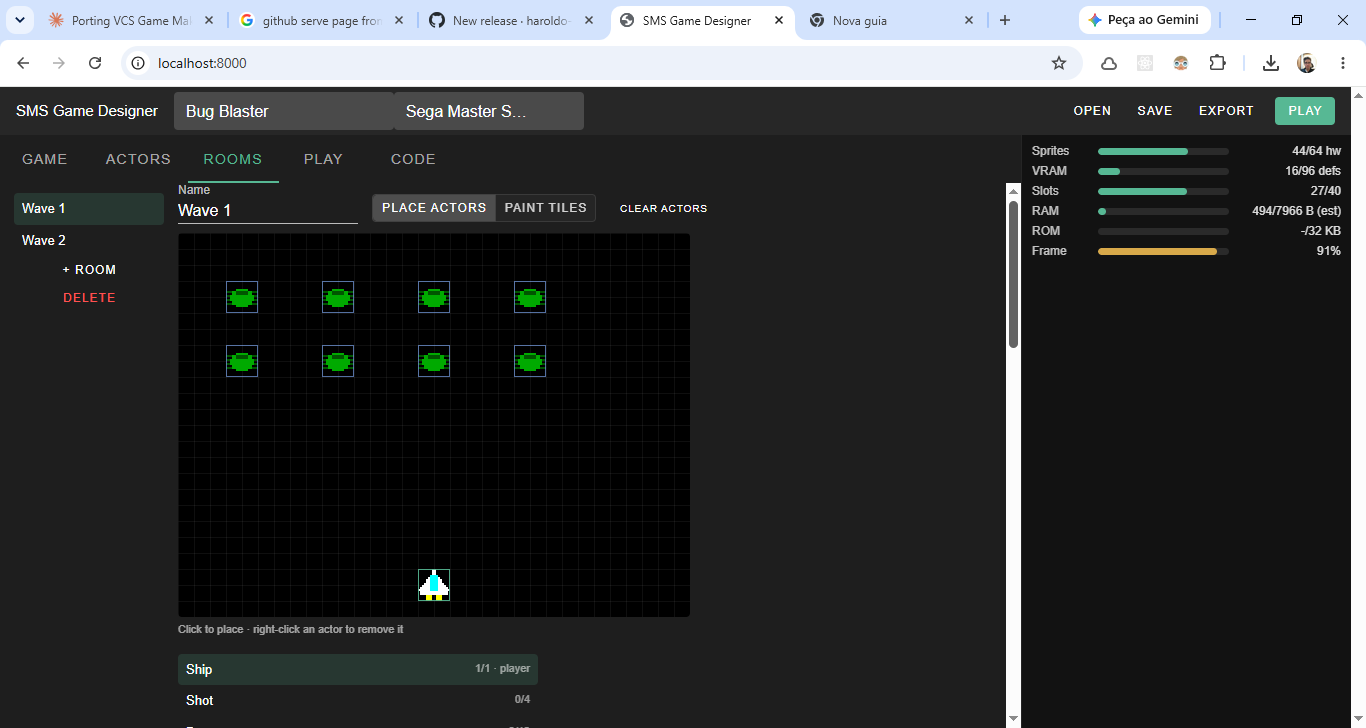Screen dimensions: 1366x728
Task: Close the github serve page tab
Action: [399, 20]
